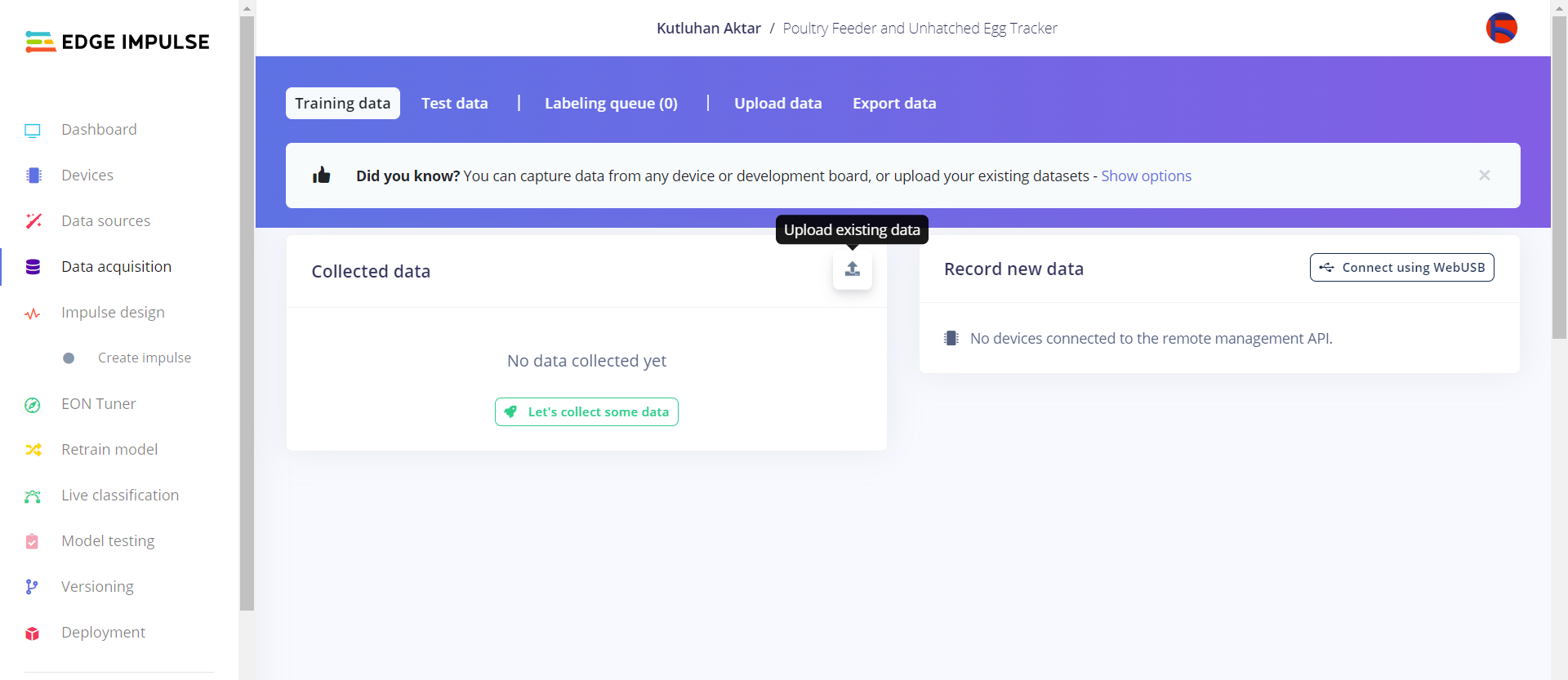Click the Dashboard monitor icon
The image size is (1568, 680).
tap(33, 131)
